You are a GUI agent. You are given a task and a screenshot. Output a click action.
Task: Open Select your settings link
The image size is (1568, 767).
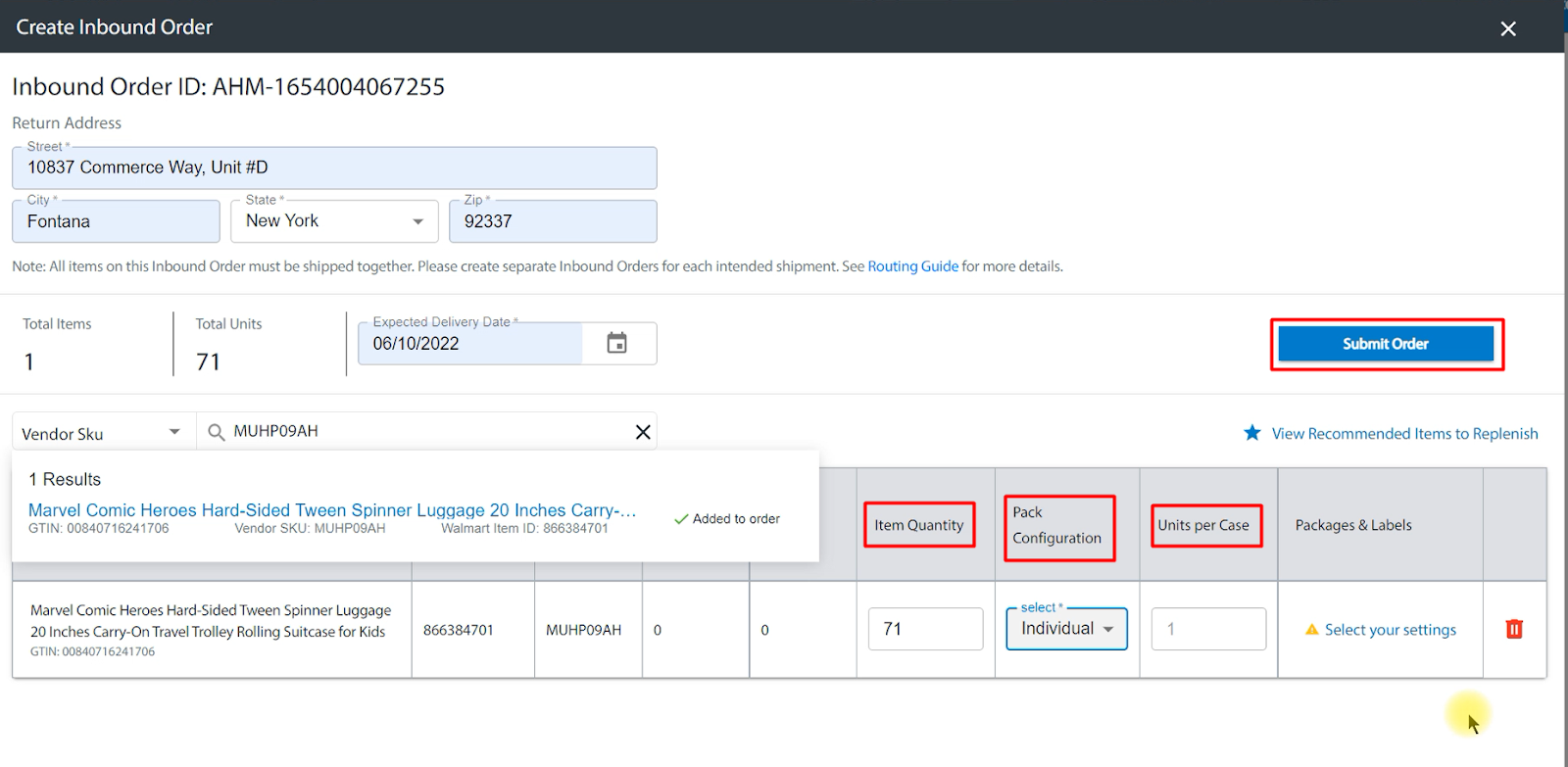point(1390,630)
